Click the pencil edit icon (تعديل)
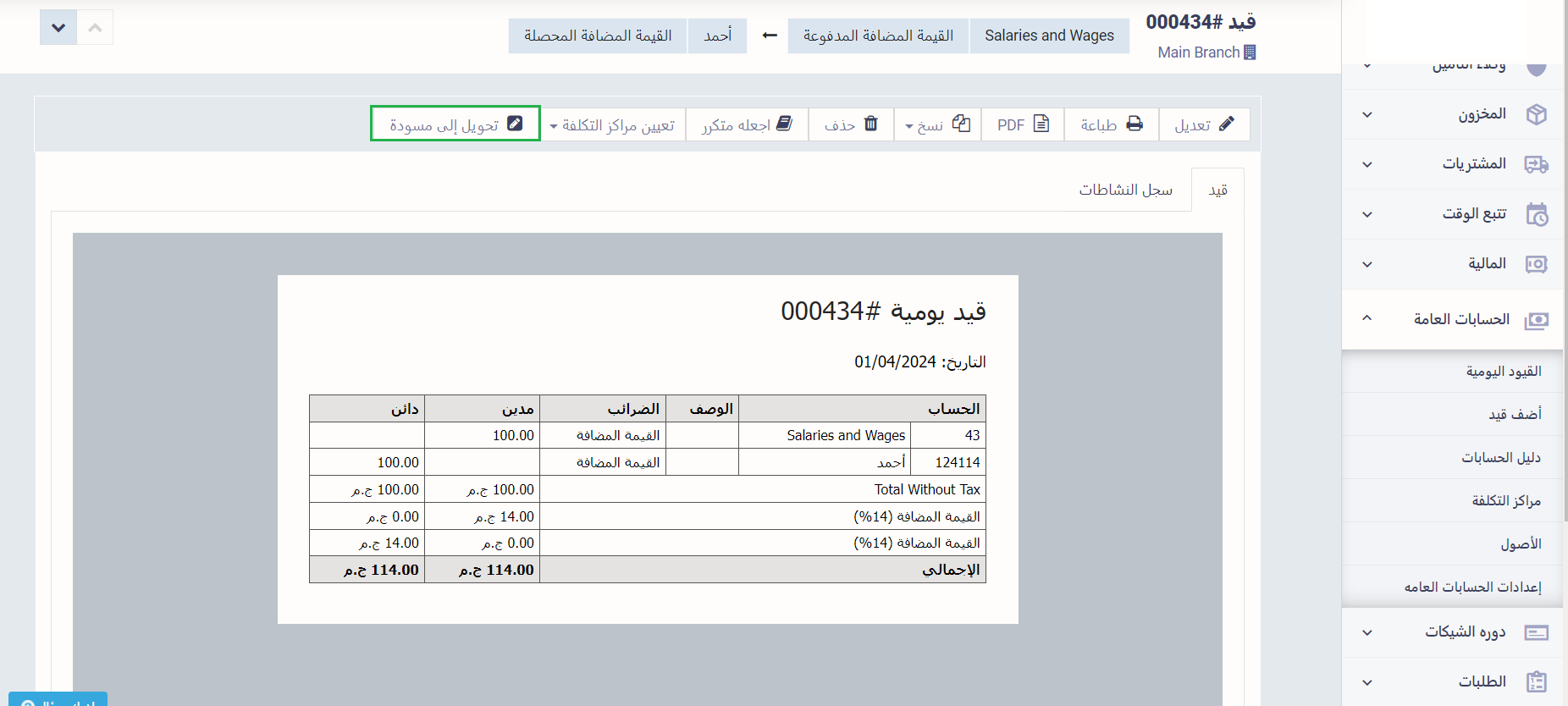 click(x=1226, y=124)
